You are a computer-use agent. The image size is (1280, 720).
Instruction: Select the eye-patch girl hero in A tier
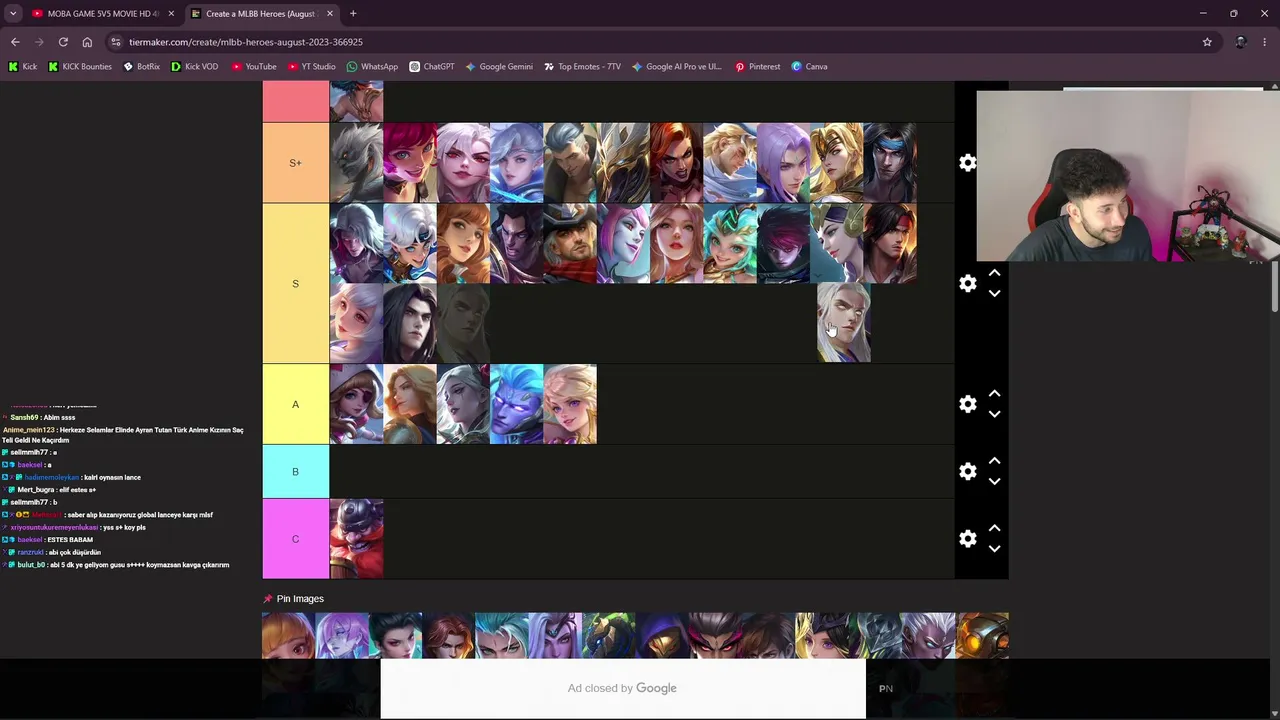click(357, 404)
